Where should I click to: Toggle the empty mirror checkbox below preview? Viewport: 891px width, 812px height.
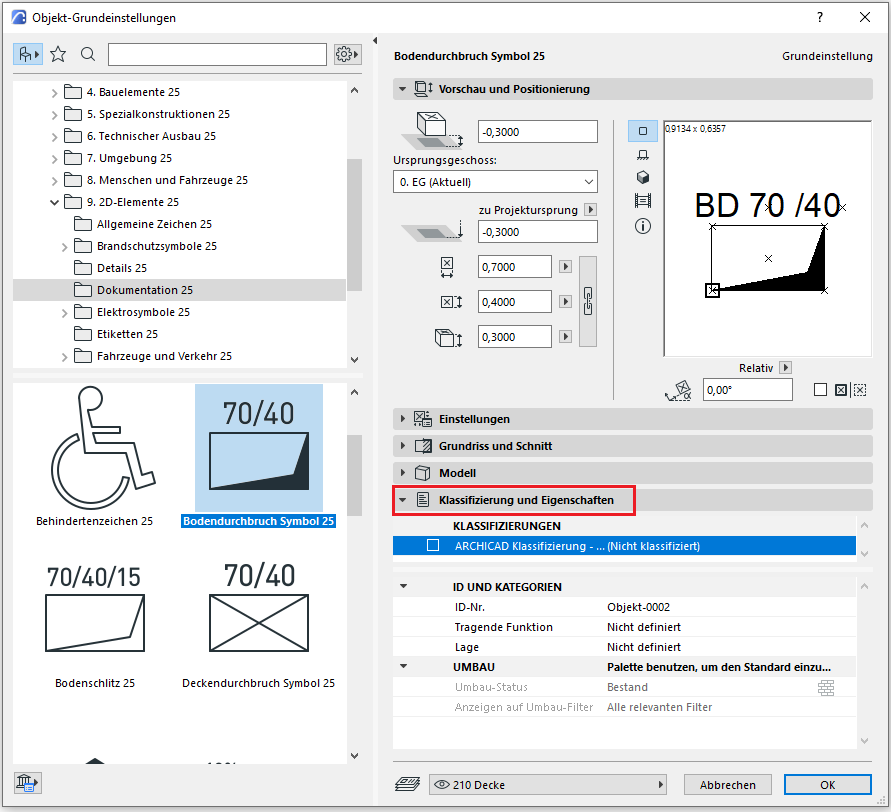(820, 390)
